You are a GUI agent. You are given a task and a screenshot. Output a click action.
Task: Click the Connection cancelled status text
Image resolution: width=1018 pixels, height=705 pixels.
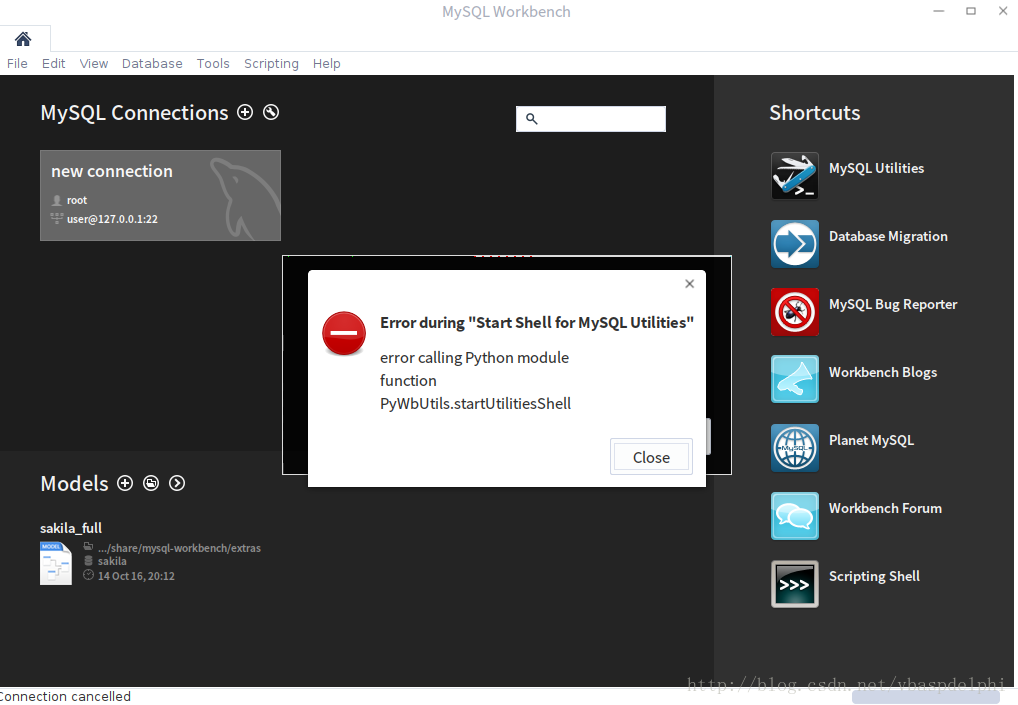pos(65,697)
